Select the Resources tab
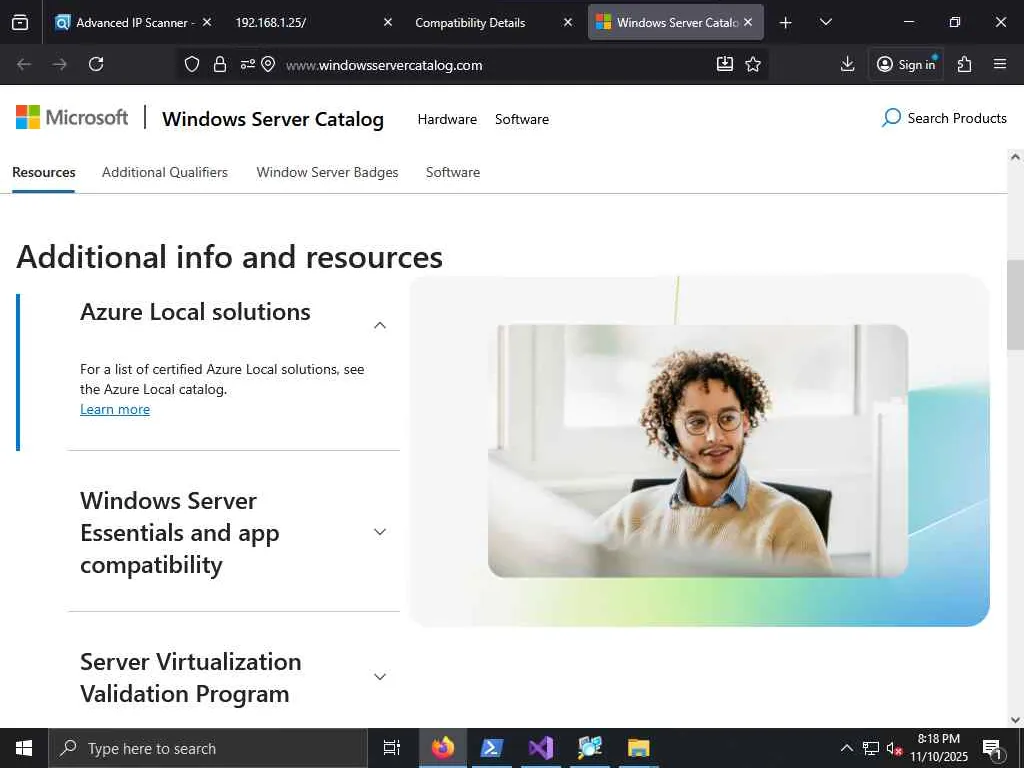The image size is (1024, 768). (x=44, y=172)
